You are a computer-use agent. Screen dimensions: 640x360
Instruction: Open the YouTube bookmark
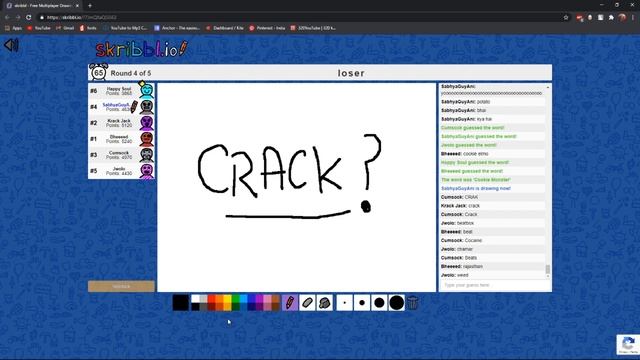[x=39, y=28]
